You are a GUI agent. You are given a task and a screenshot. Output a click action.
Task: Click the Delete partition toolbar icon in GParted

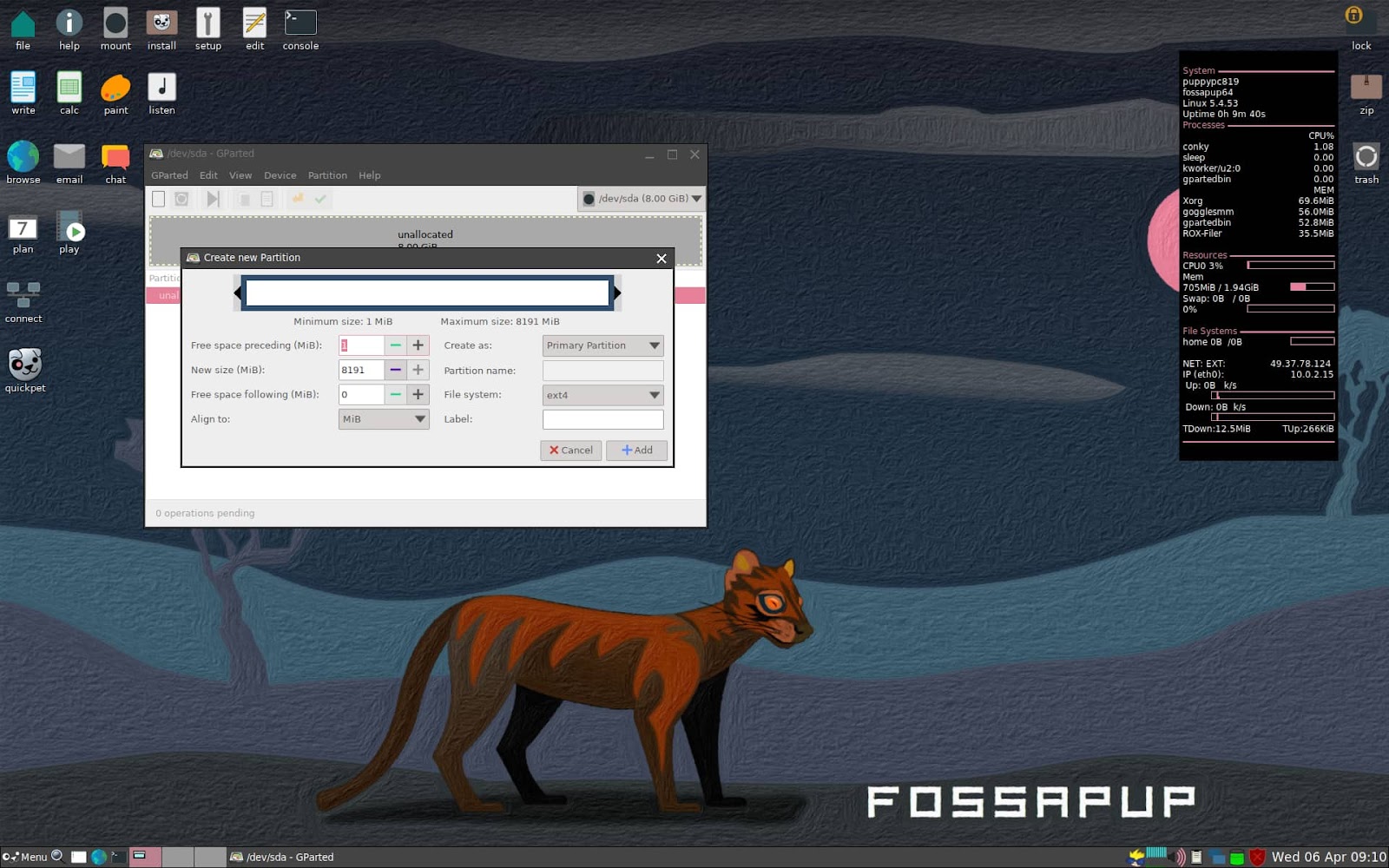click(x=181, y=199)
